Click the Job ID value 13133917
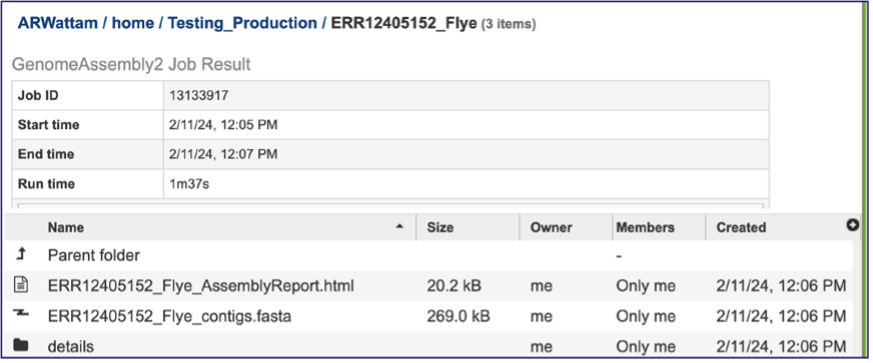 click(x=198, y=96)
